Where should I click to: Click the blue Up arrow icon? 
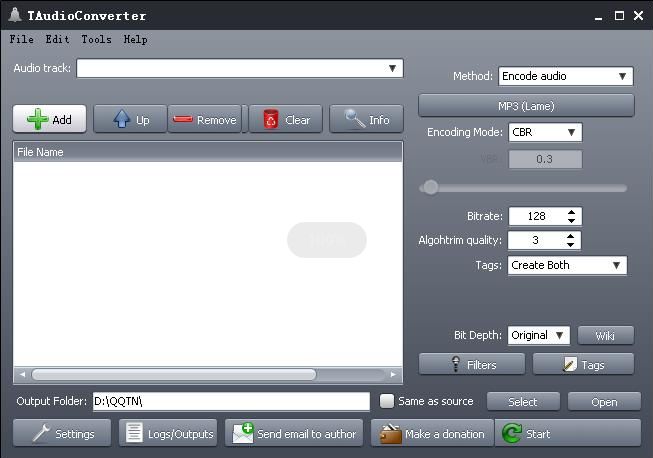pyautogui.click(x=122, y=119)
